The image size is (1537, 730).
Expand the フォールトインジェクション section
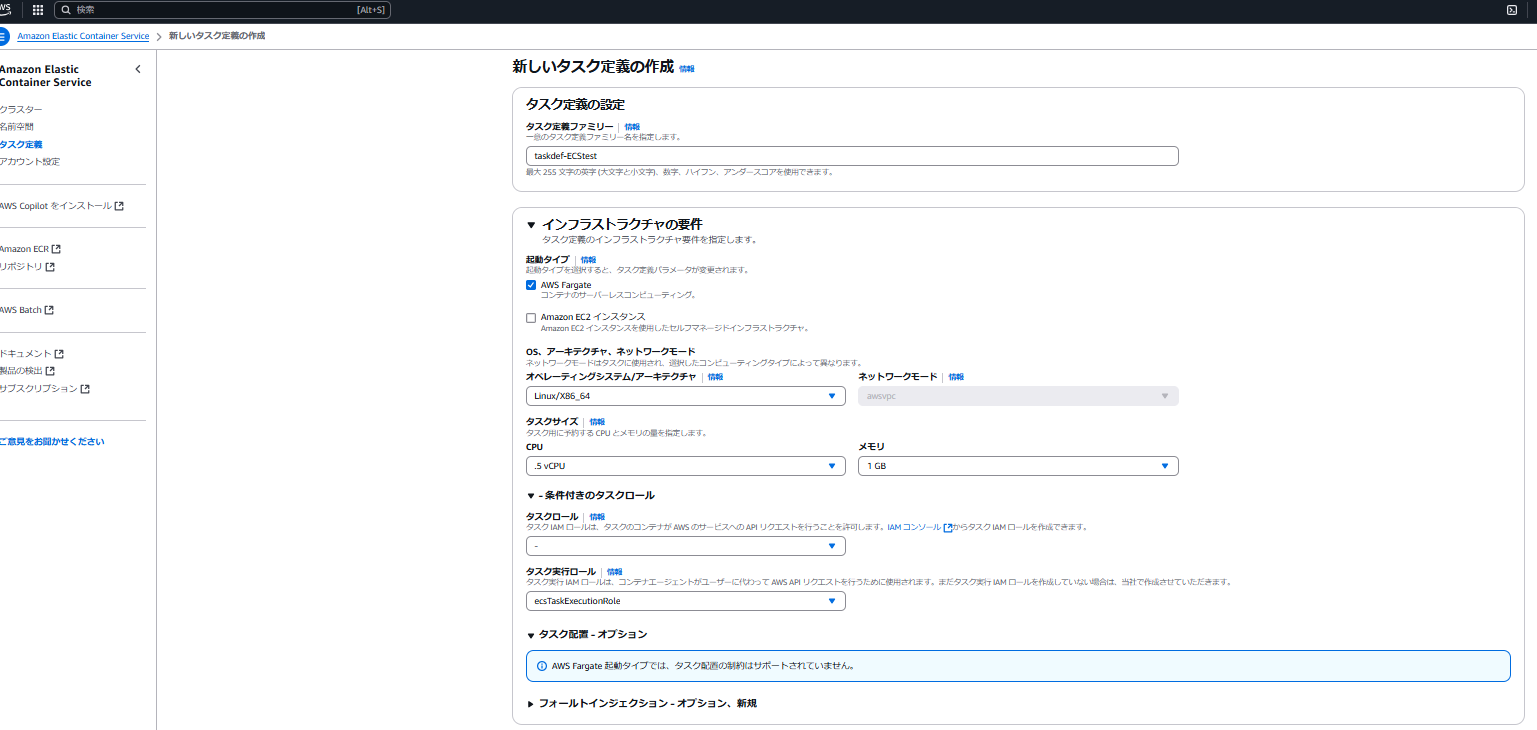pyautogui.click(x=531, y=703)
